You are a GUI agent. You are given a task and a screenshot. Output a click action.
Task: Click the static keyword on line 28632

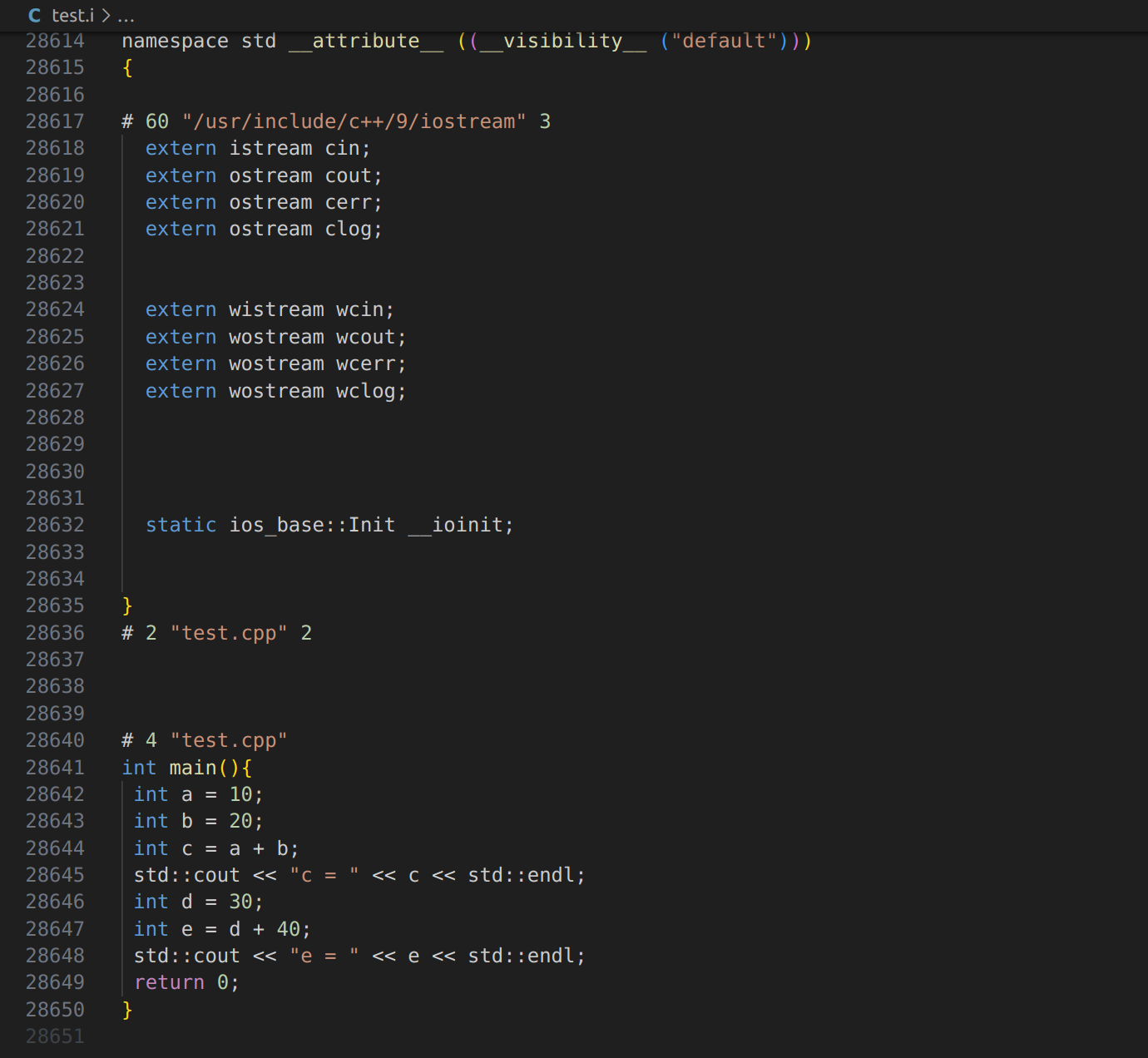pyautogui.click(x=181, y=524)
